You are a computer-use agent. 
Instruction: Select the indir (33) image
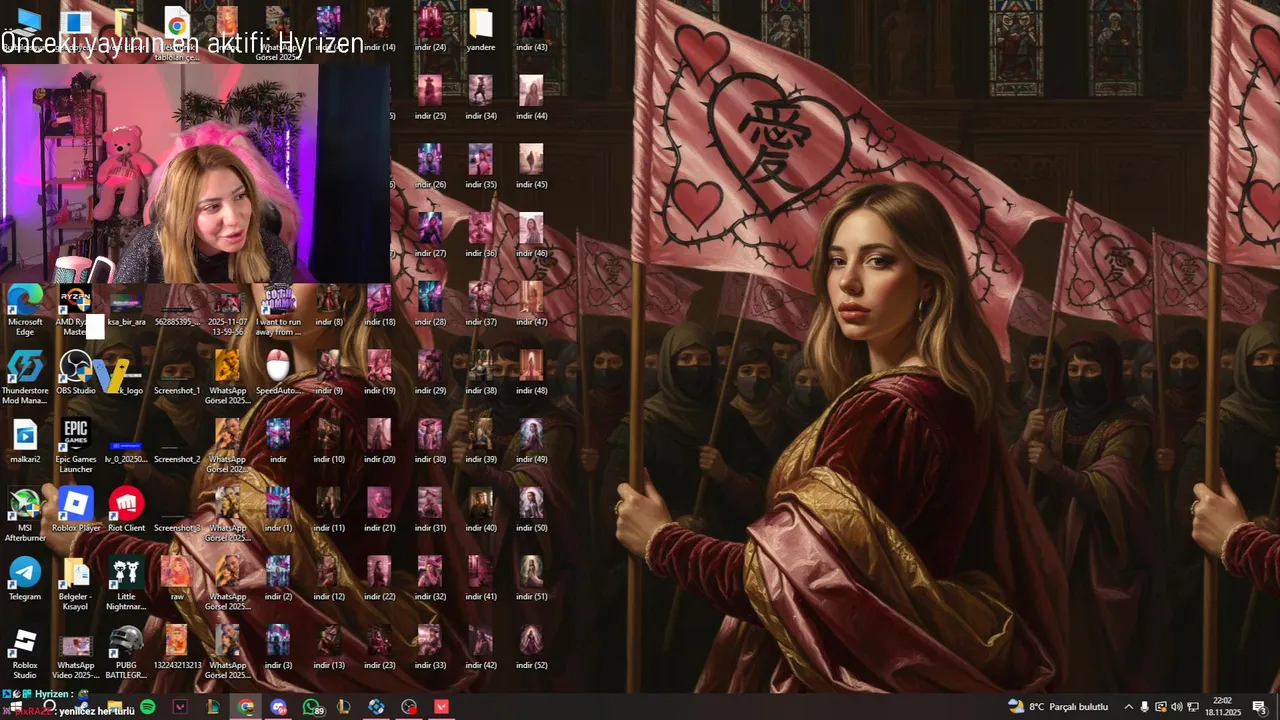point(430,647)
